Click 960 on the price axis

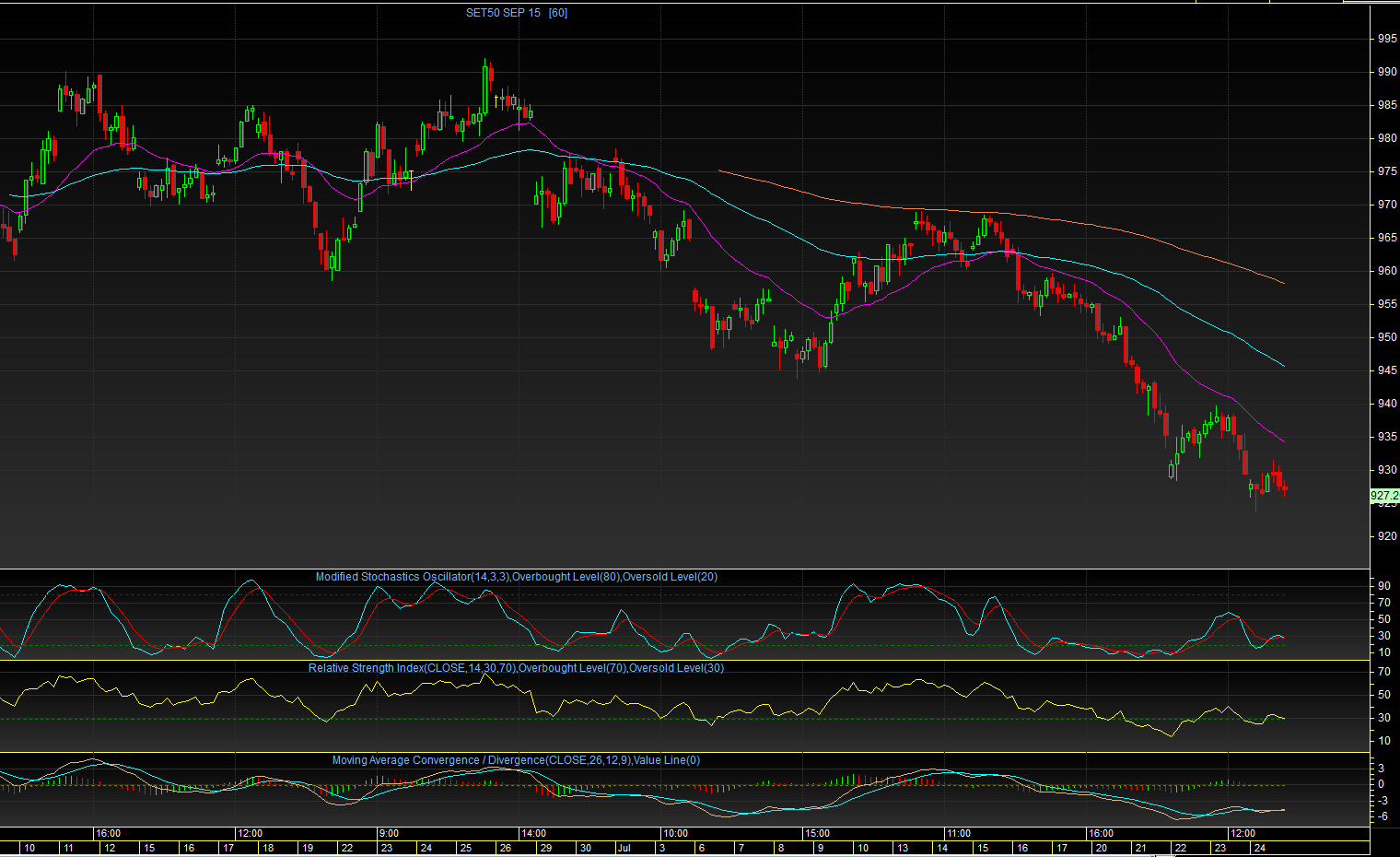click(x=1387, y=271)
